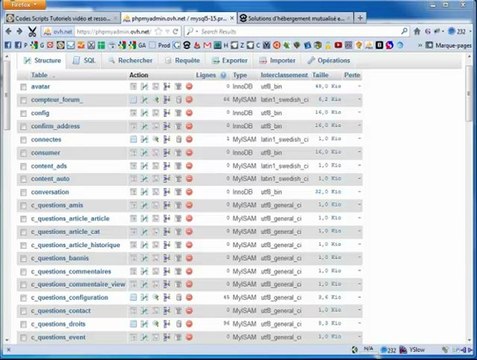Click the red drop icon for avatar table
Image resolution: width=477 pixels, height=360 pixels.
point(189,87)
